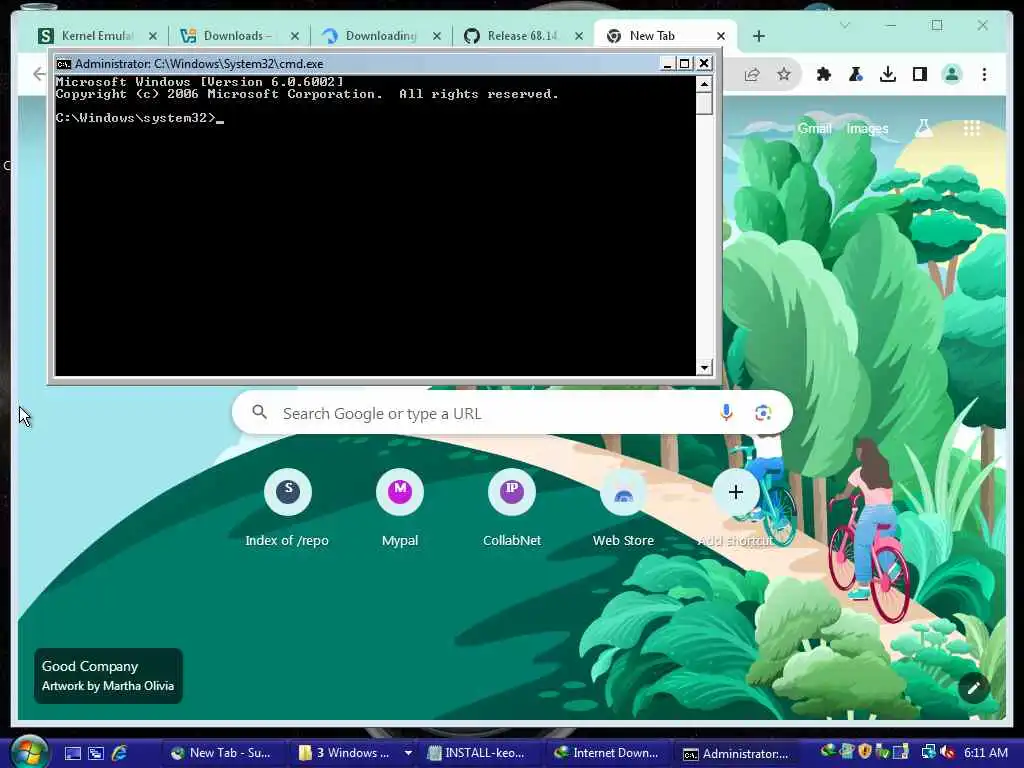This screenshot has width=1024, height=768.
Task: Bookmark this page with star icon
Action: (x=784, y=74)
